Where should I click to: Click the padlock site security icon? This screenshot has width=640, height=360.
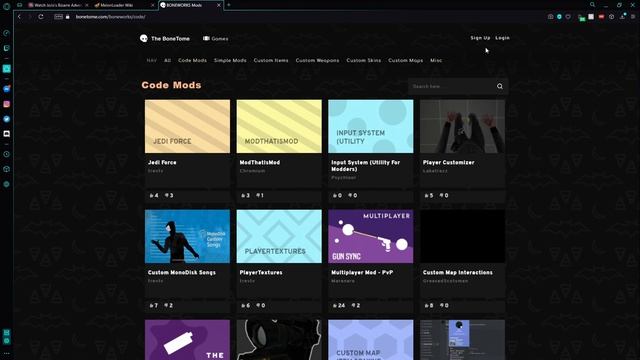68,17
